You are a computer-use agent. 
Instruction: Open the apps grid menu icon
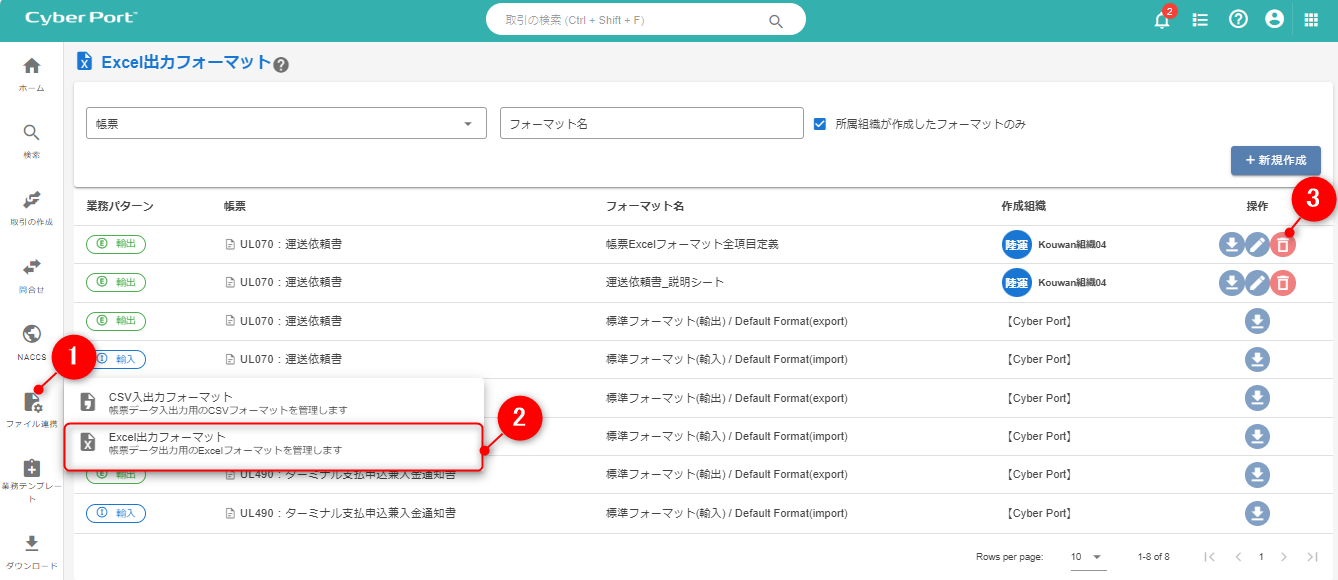(x=1311, y=19)
